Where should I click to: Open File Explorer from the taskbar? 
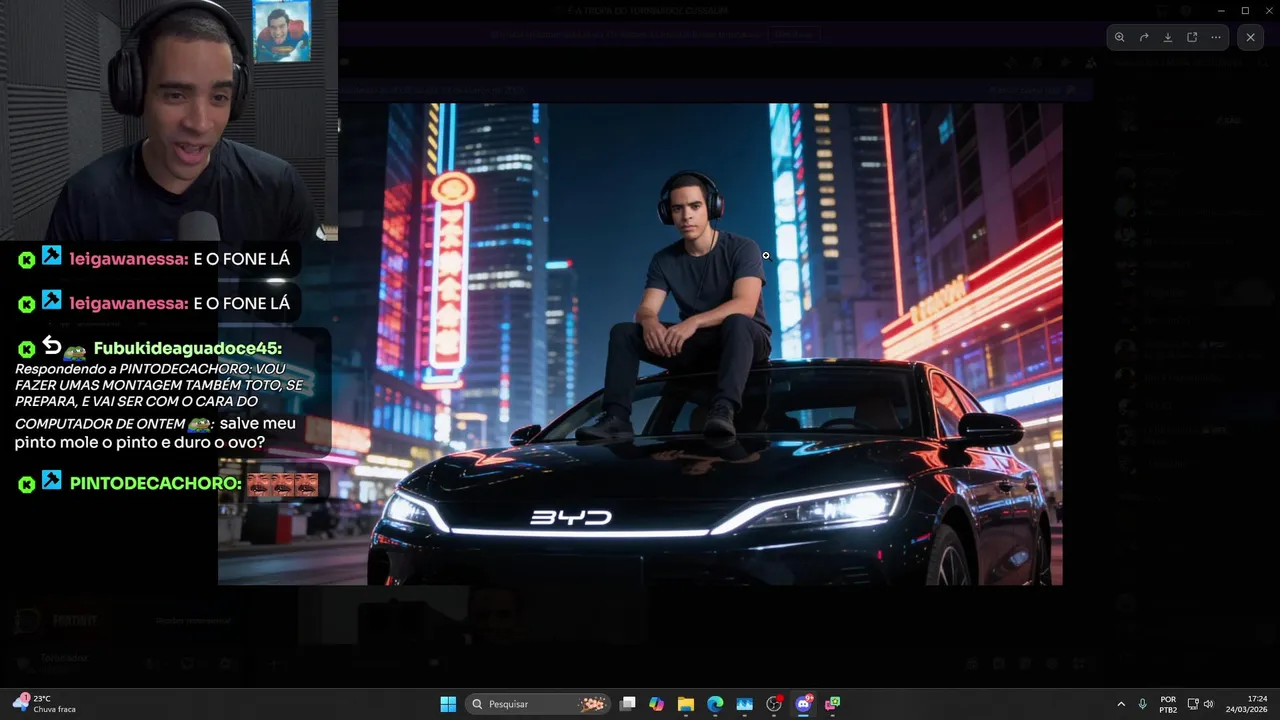tap(686, 704)
